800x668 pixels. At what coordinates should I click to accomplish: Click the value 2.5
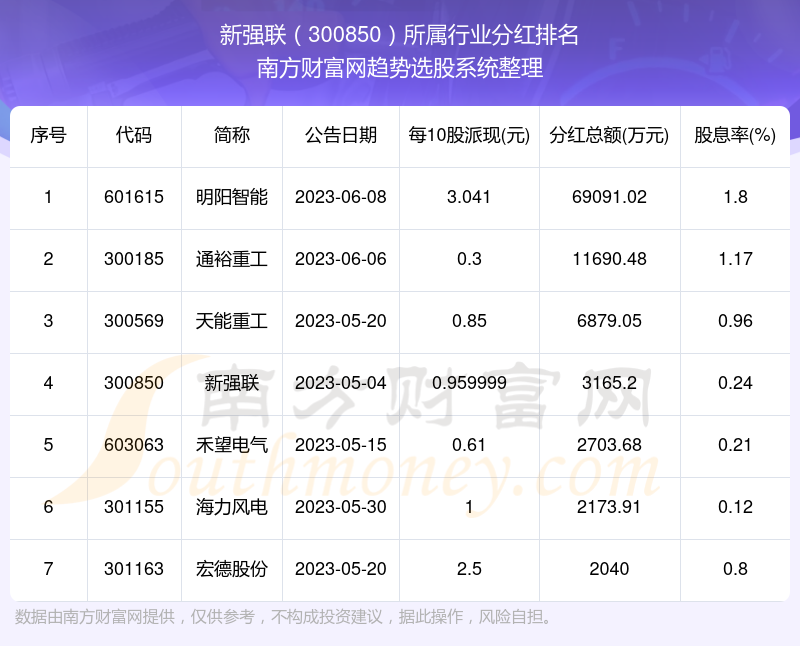(469, 569)
